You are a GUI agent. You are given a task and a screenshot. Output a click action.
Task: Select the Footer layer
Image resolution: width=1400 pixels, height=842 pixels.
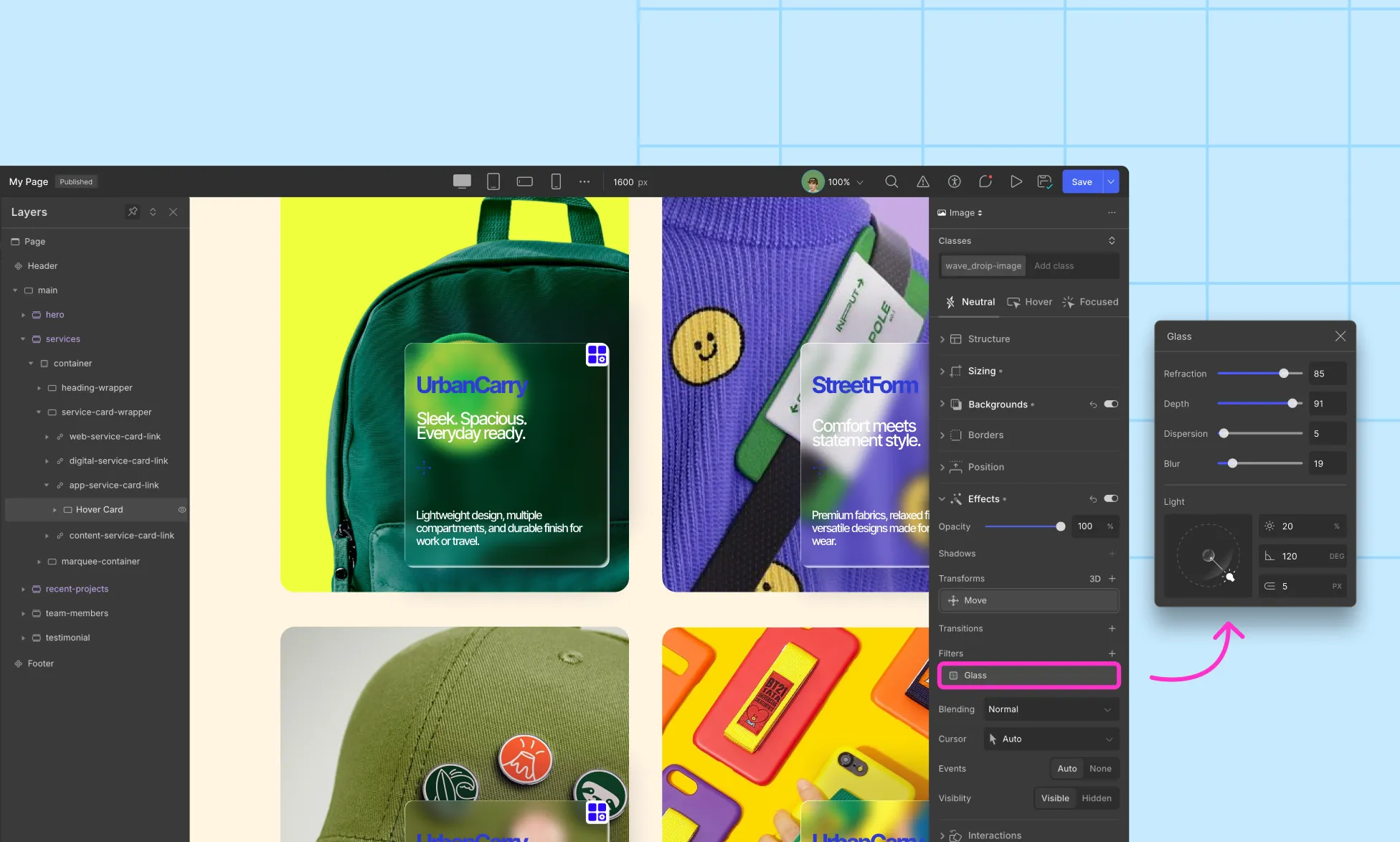[x=41, y=663]
